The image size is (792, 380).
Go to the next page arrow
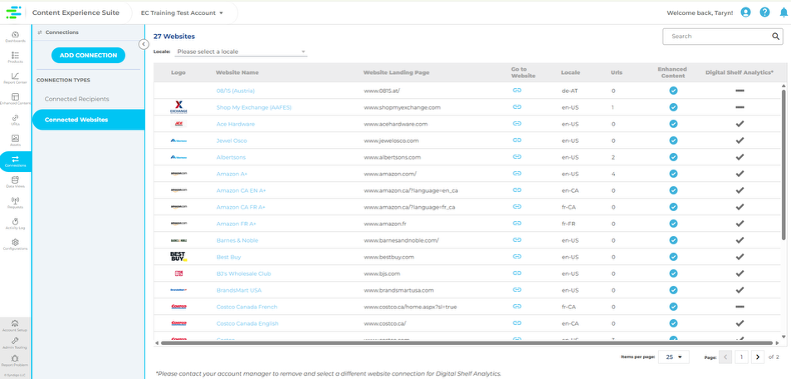click(x=758, y=357)
